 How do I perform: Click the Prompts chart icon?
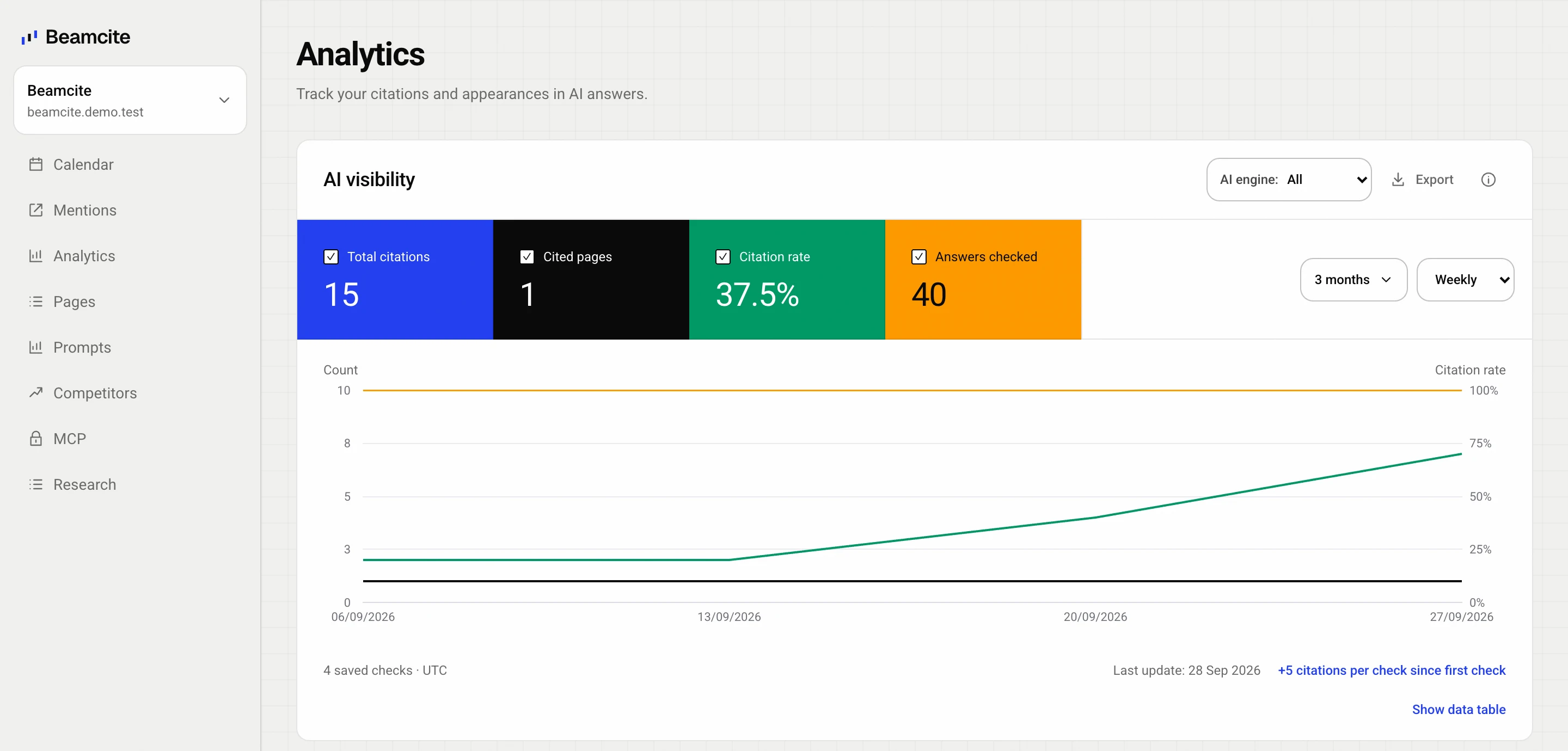(36, 347)
